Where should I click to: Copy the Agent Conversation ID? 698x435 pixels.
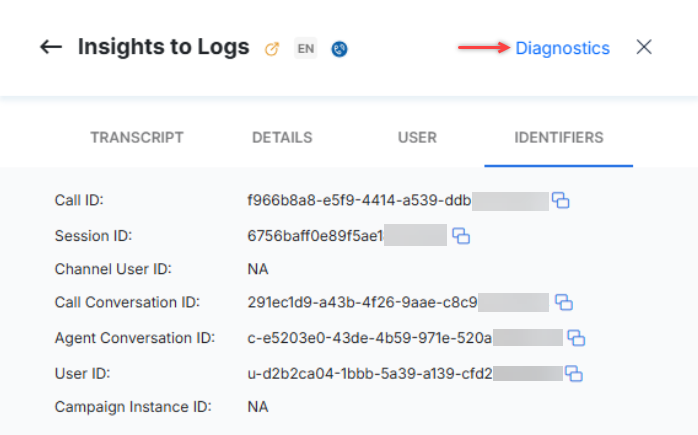576,338
